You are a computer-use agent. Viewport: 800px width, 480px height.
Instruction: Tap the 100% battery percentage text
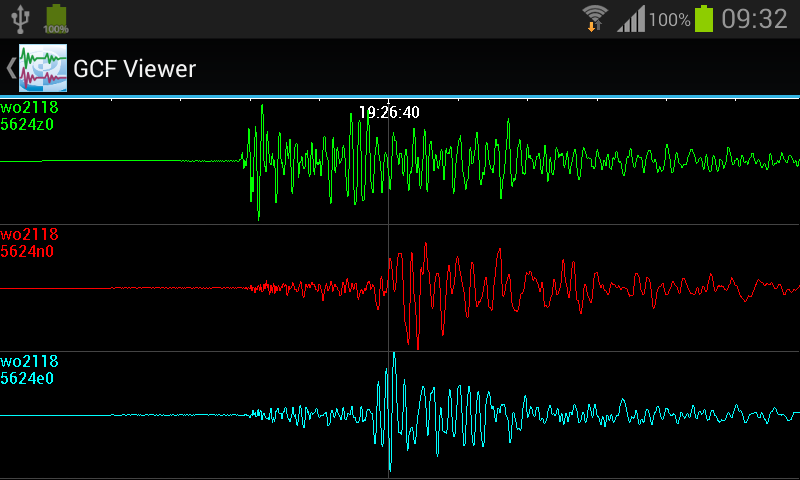pyautogui.click(x=670, y=20)
